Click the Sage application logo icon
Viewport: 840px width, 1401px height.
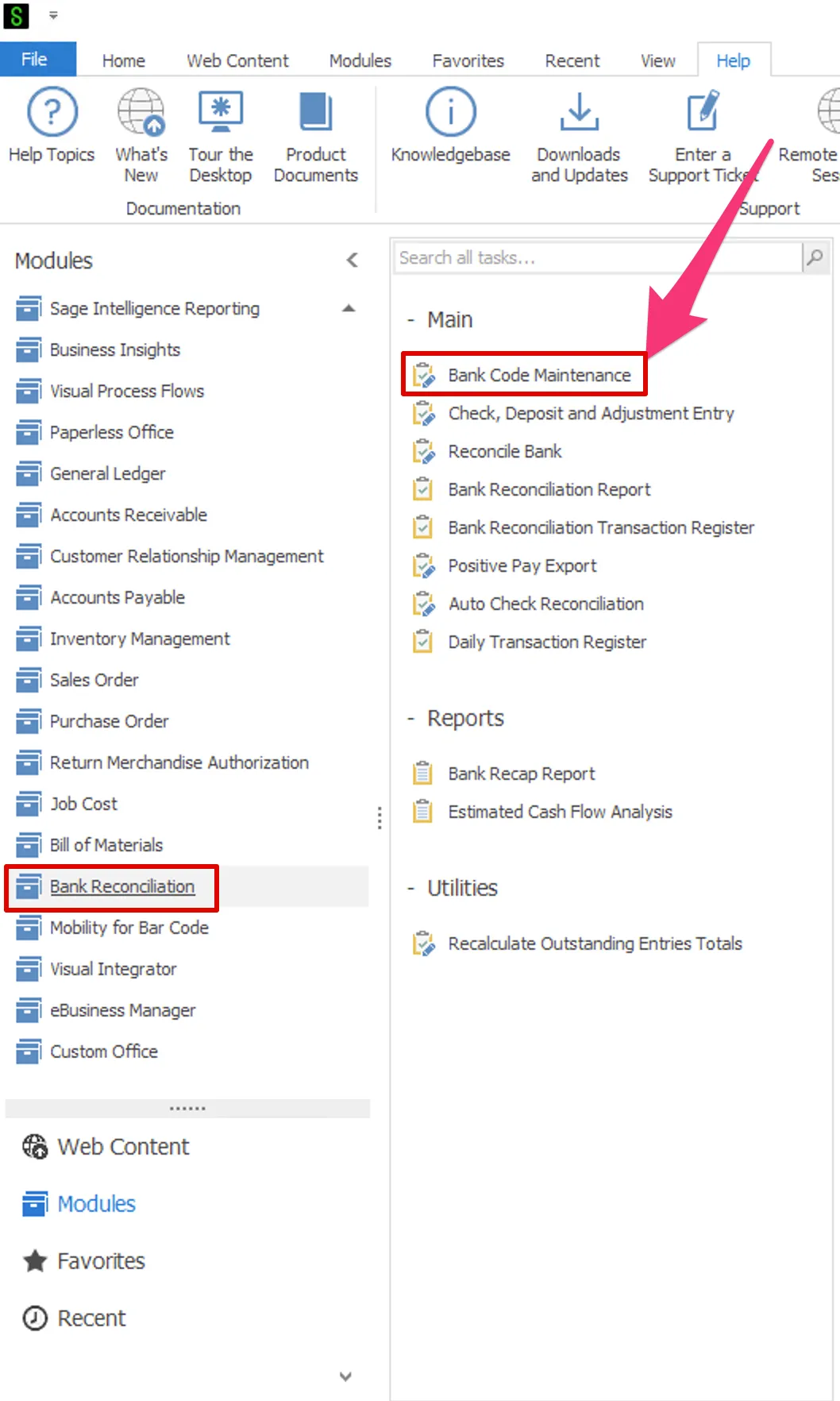point(16,15)
